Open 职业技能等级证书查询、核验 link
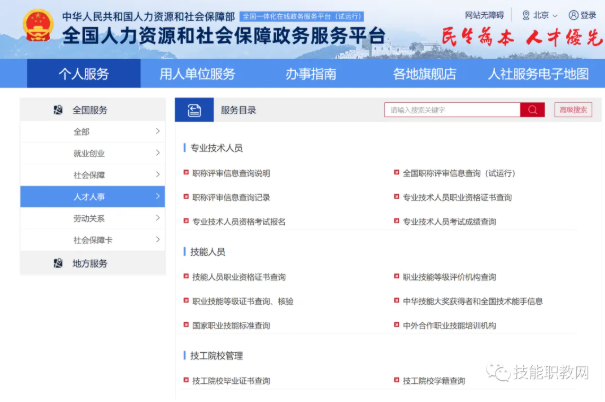This screenshot has height=402, width=605. 243,301
